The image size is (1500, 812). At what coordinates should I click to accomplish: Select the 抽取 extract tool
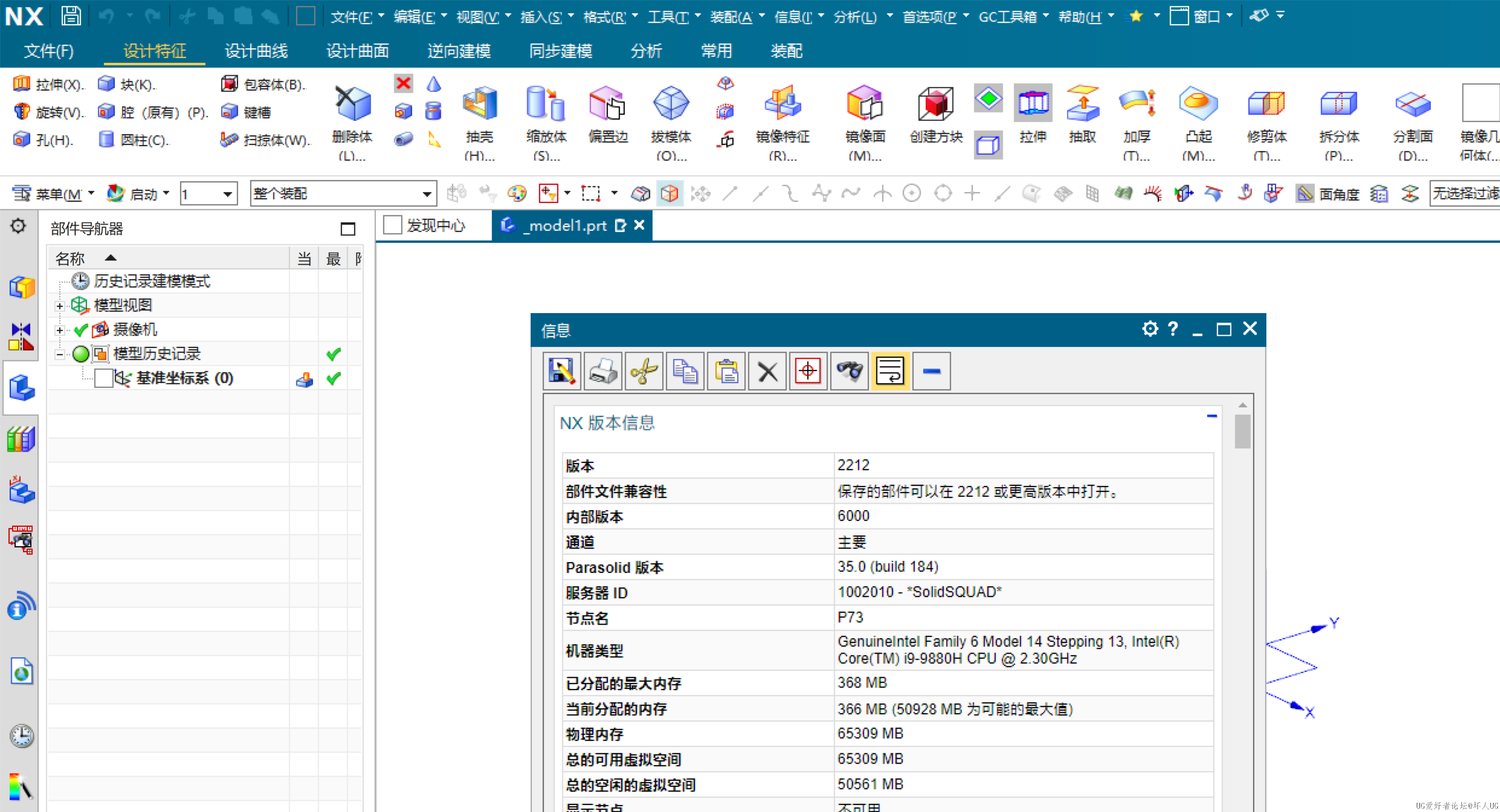tap(1083, 115)
